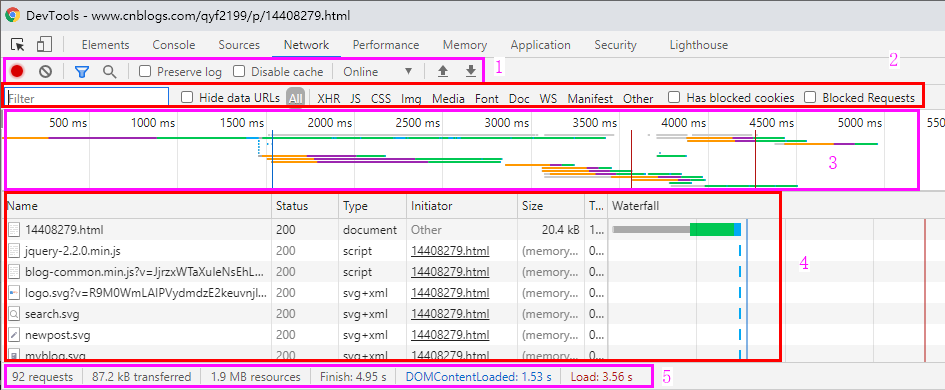Sort by the Size column header
The width and height of the screenshot is (945, 390).
click(551, 206)
